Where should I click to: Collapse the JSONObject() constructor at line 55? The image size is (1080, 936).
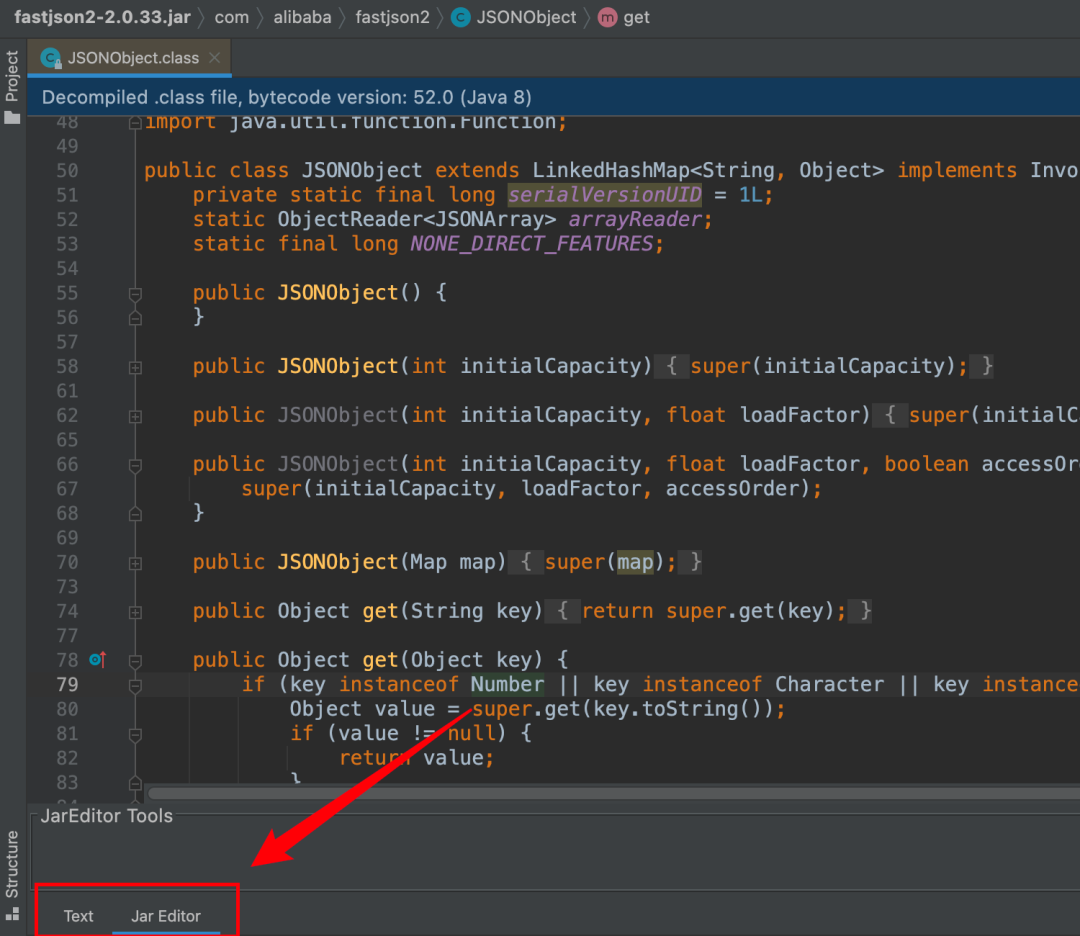click(x=136, y=294)
